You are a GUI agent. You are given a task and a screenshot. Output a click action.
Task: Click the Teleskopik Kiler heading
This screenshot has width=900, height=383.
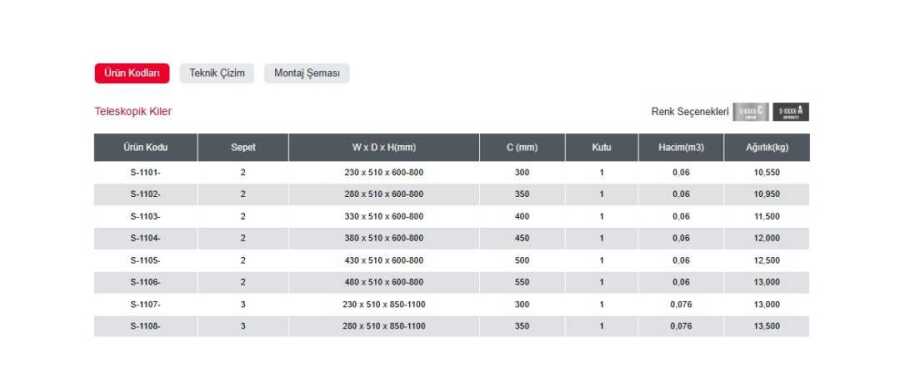pos(133,111)
